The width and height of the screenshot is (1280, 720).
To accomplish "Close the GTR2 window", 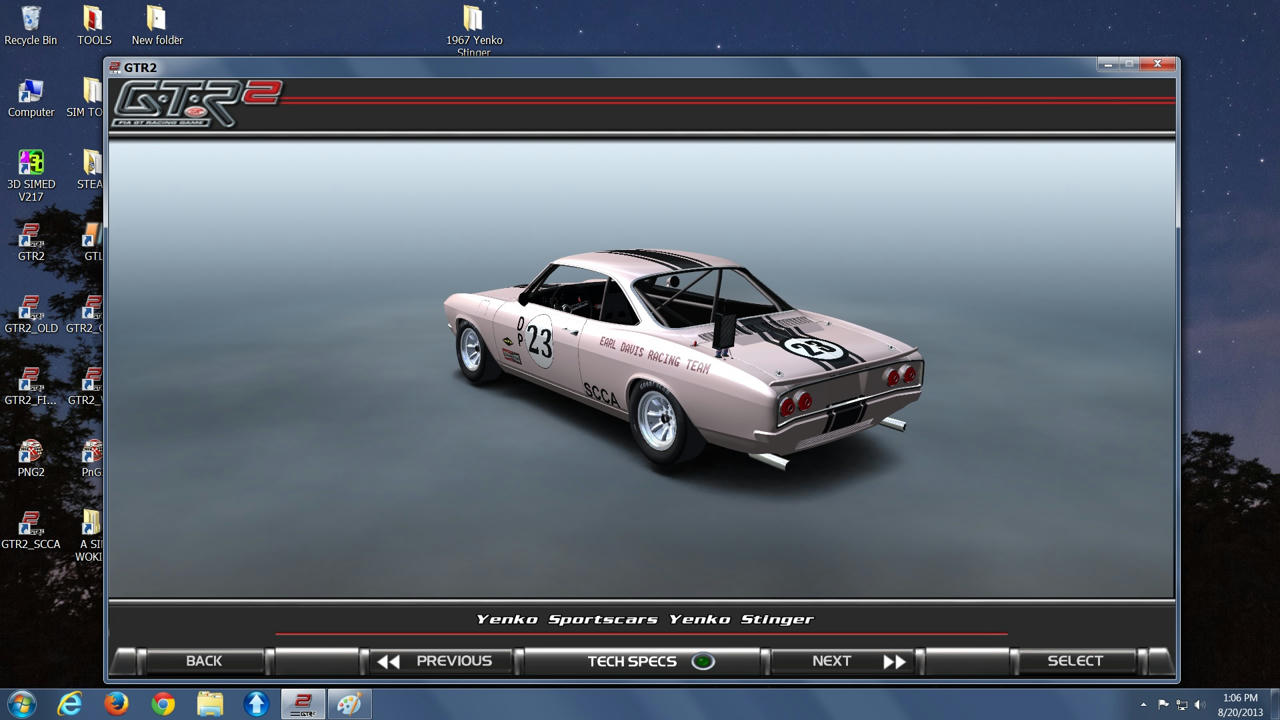I will coord(1157,64).
